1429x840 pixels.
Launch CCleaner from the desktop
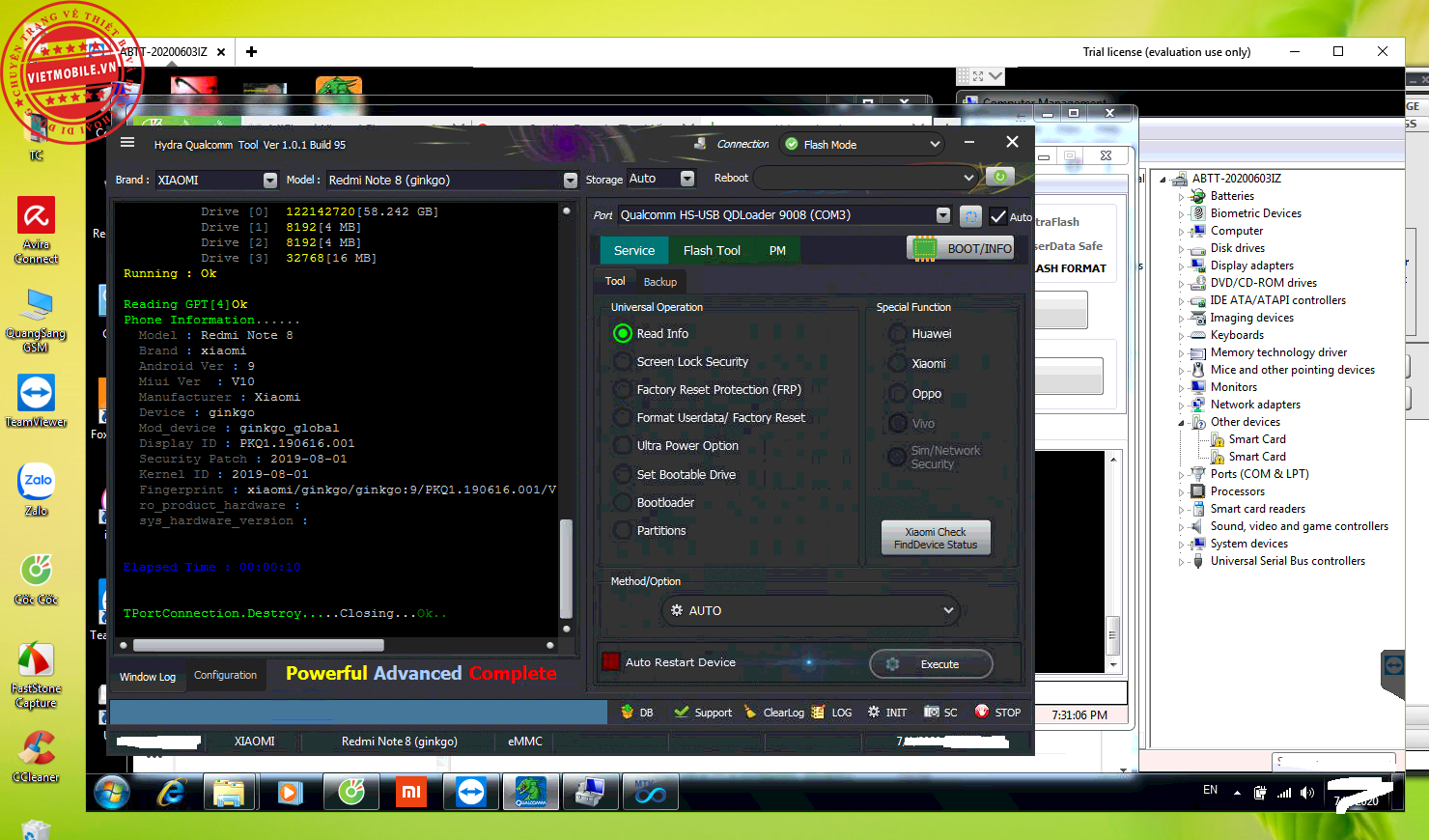[36, 756]
